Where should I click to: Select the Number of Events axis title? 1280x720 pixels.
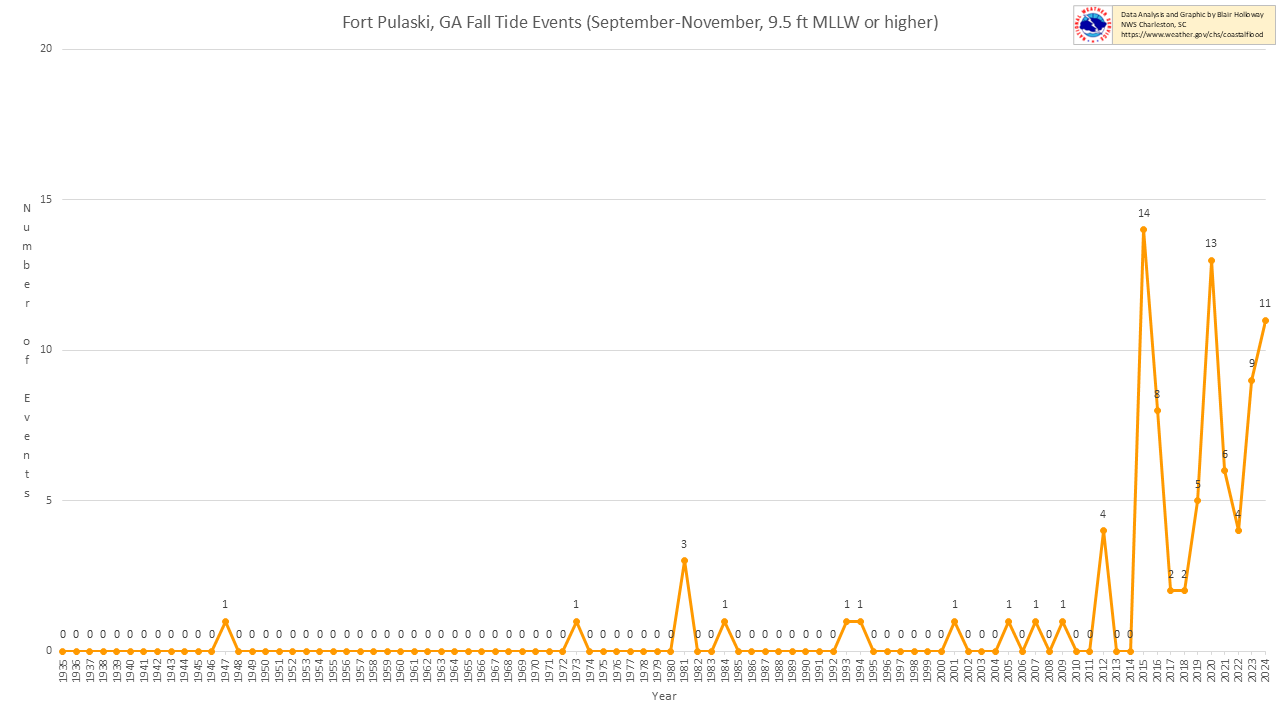click(27, 351)
